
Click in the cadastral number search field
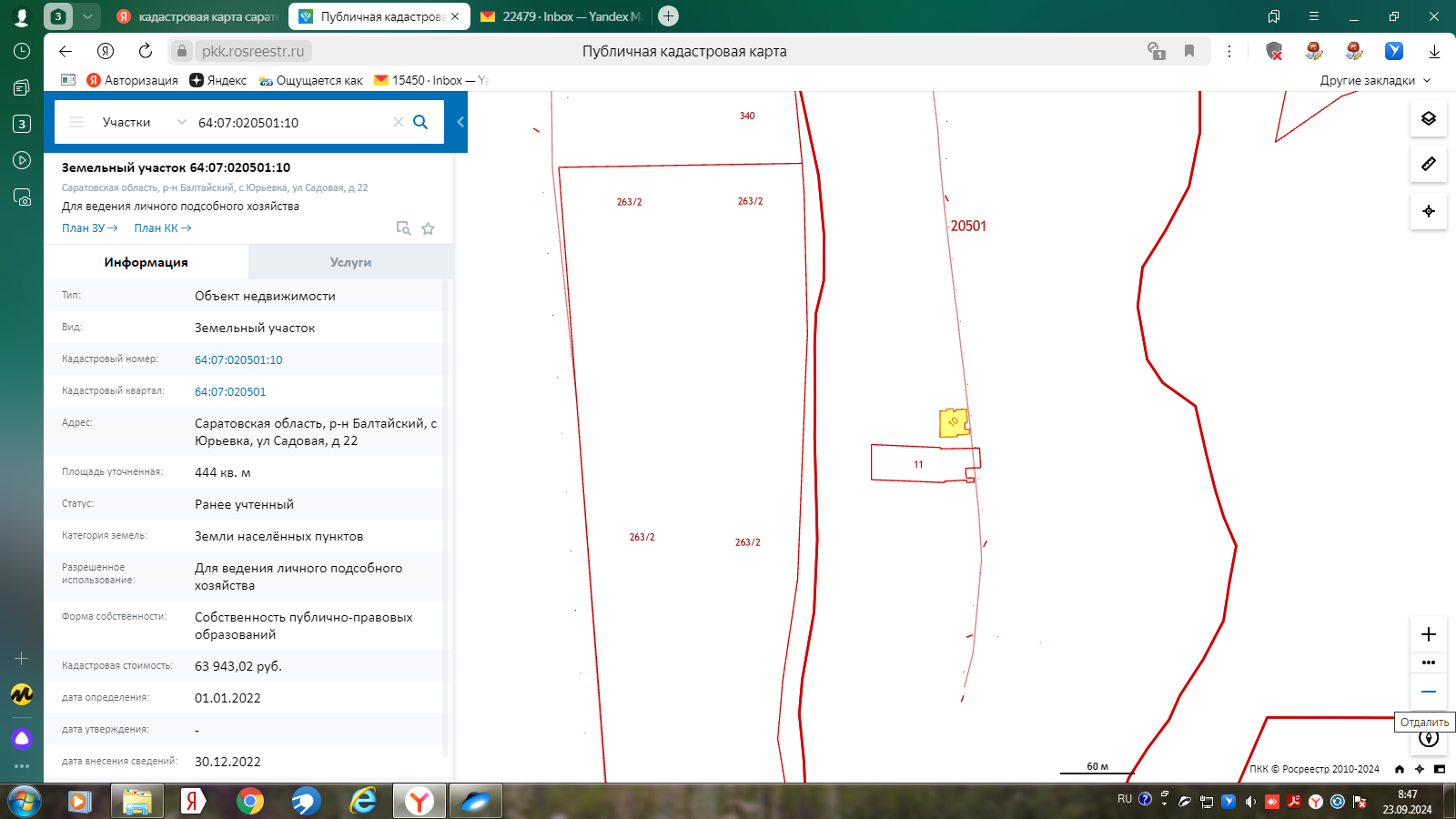pyautogui.click(x=291, y=122)
